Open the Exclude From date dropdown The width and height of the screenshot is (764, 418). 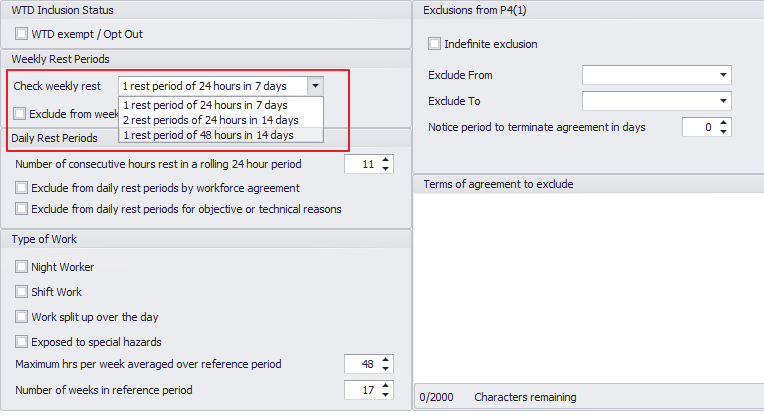[x=722, y=75]
